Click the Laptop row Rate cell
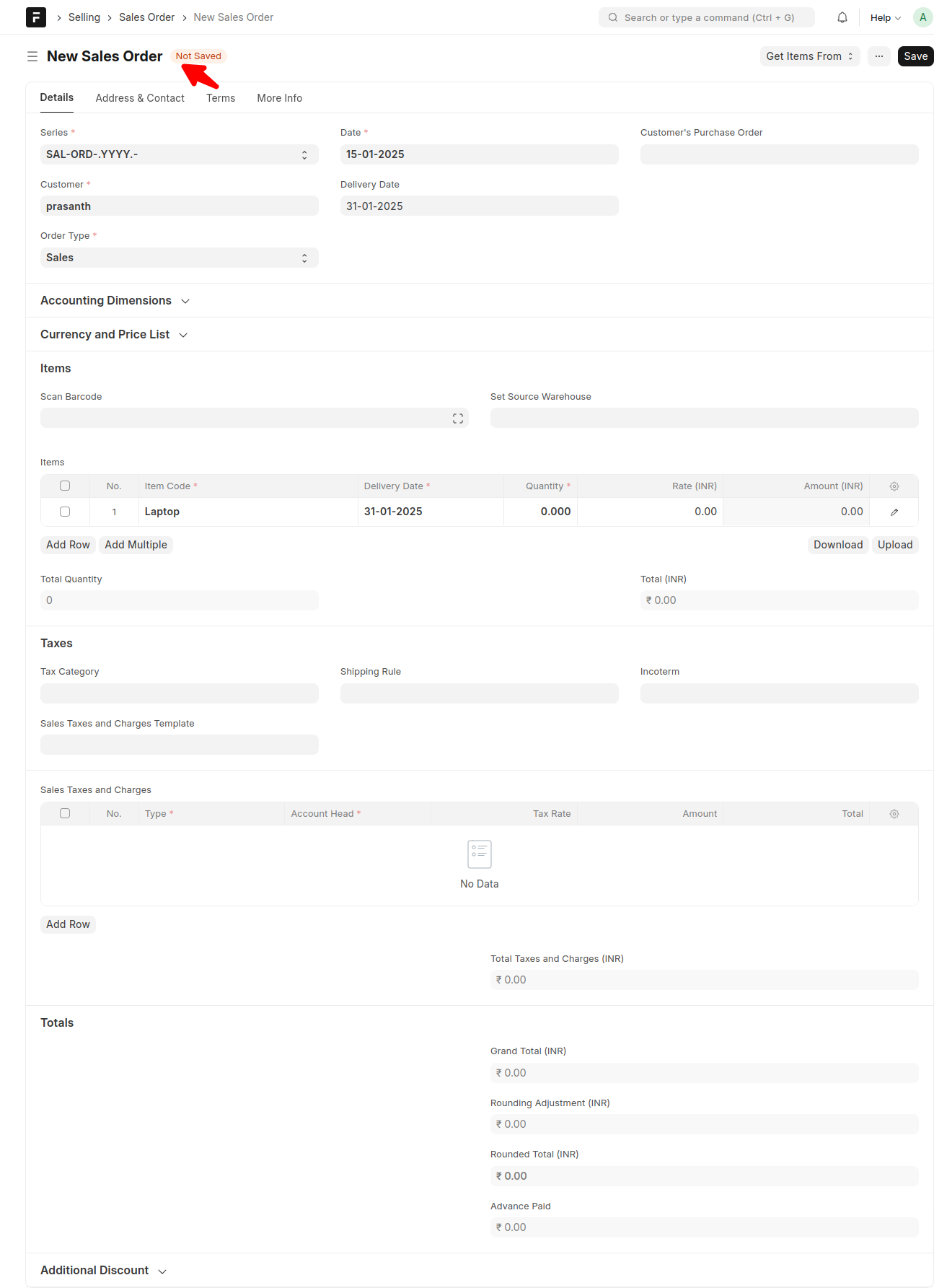Screen dimensions: 934x1288 point(650,512)
